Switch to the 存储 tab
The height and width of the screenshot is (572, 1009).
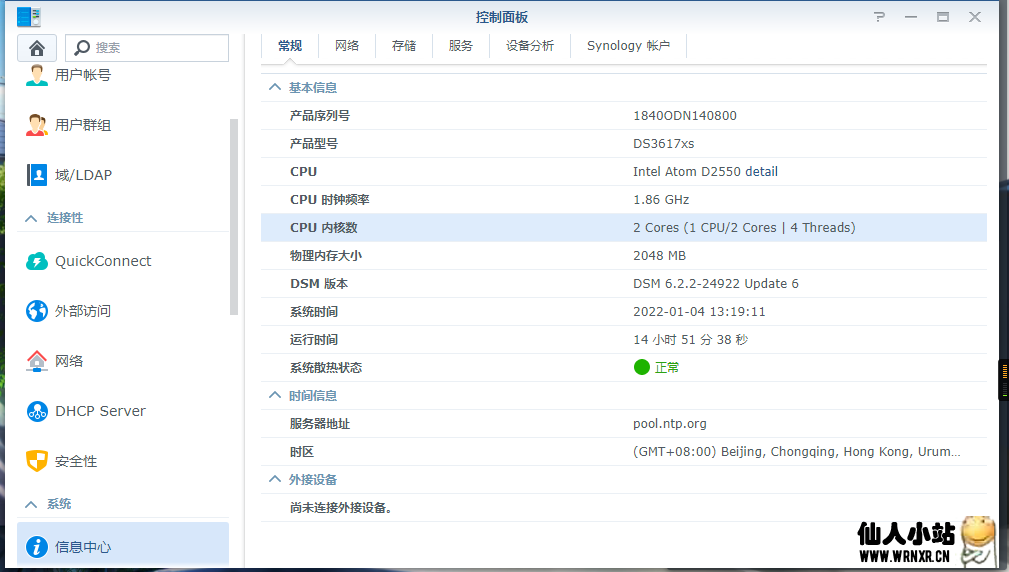click(403, 46)
